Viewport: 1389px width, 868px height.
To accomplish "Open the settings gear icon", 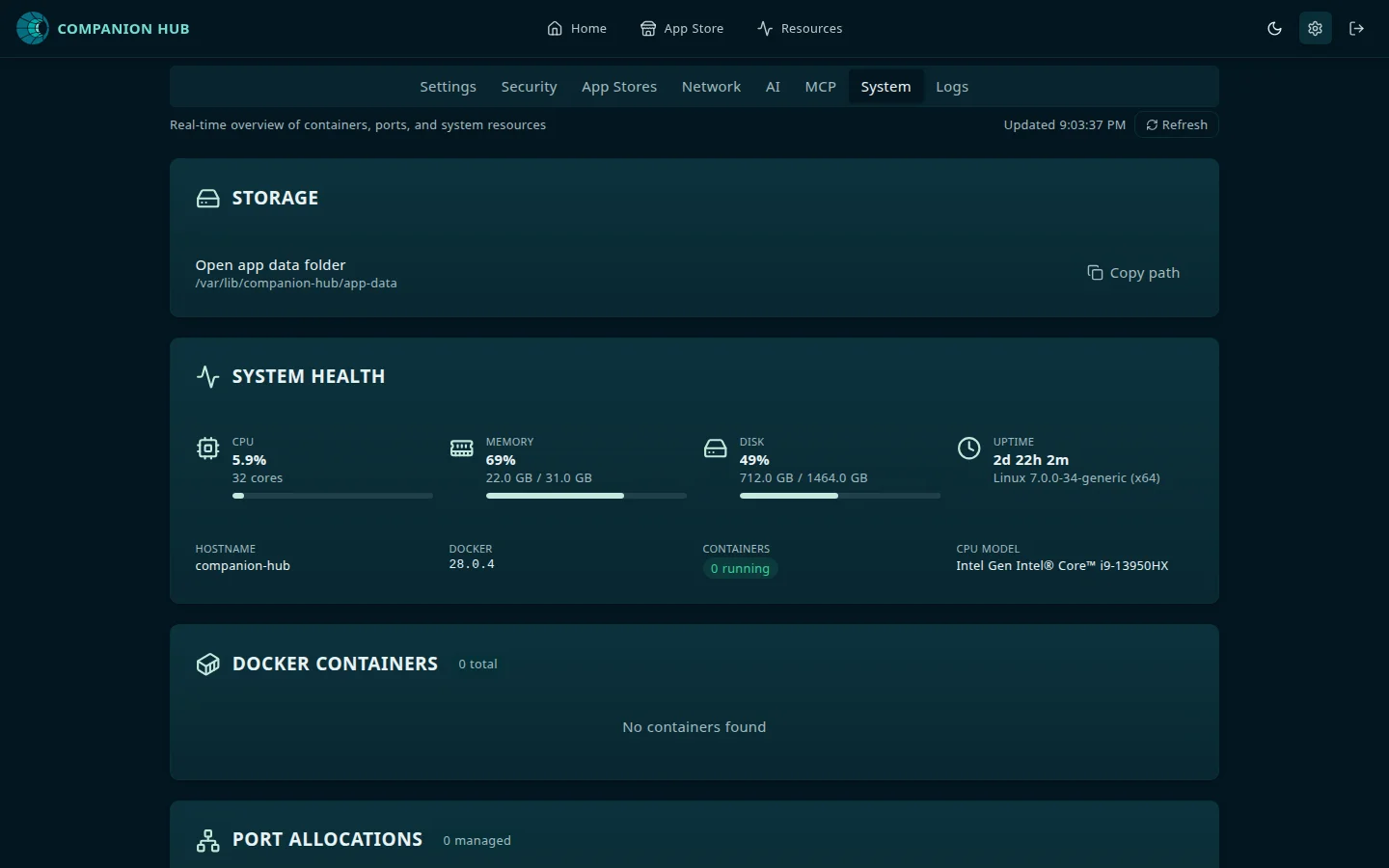I will pos(1315,28).
